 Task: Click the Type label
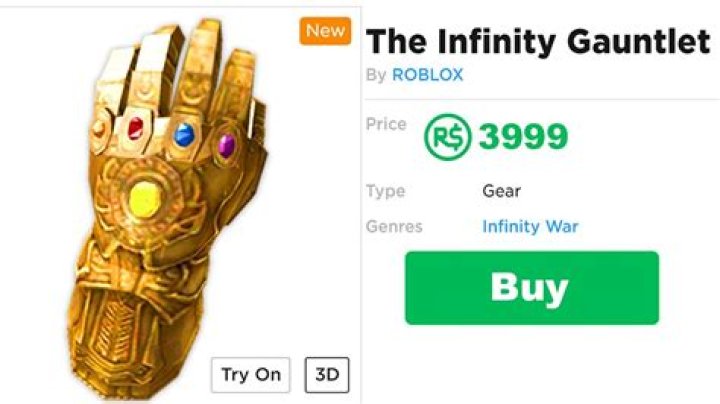coord(385,190)
